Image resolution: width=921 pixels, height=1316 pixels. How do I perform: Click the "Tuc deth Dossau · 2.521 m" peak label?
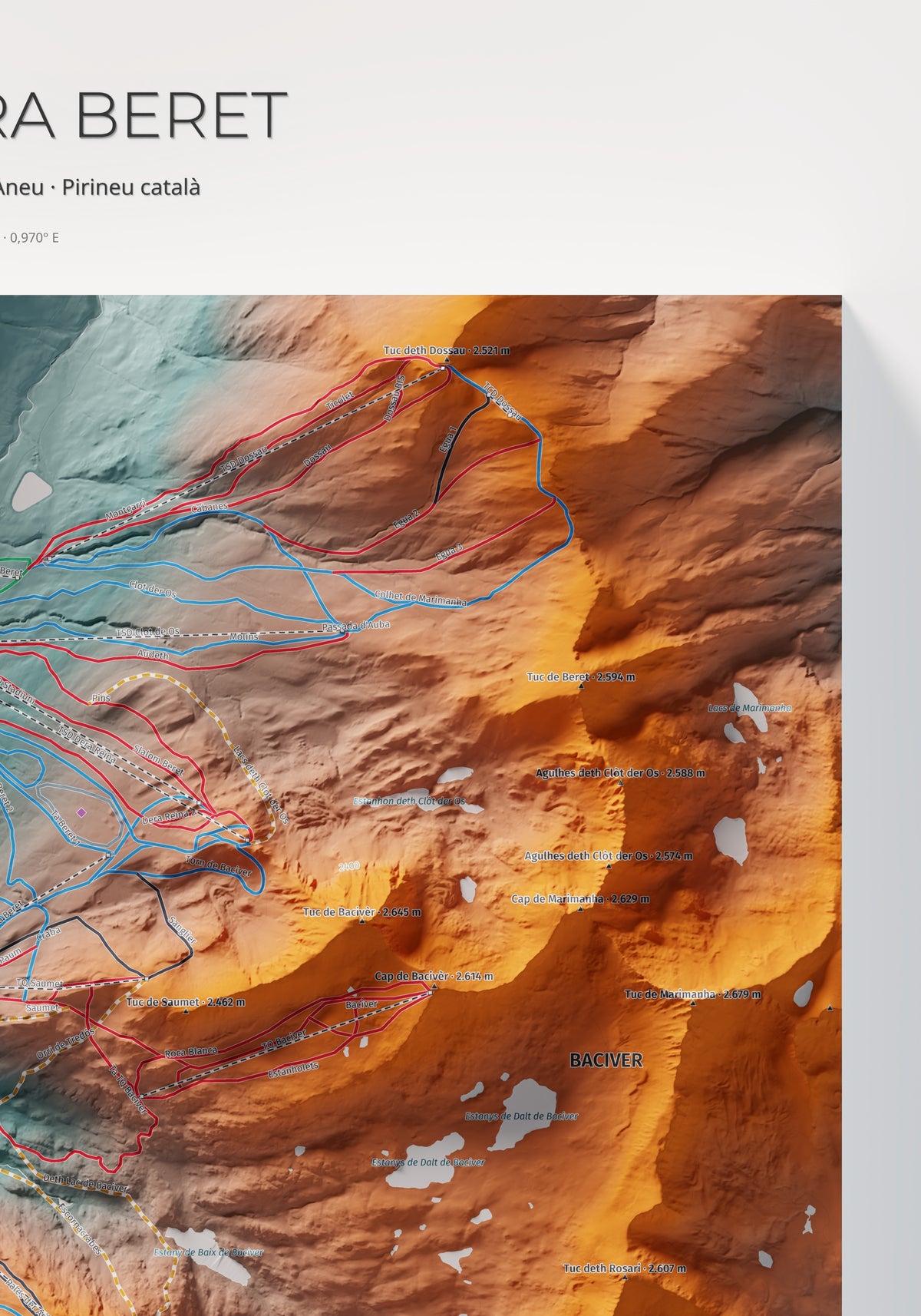[x=447, y=350]
